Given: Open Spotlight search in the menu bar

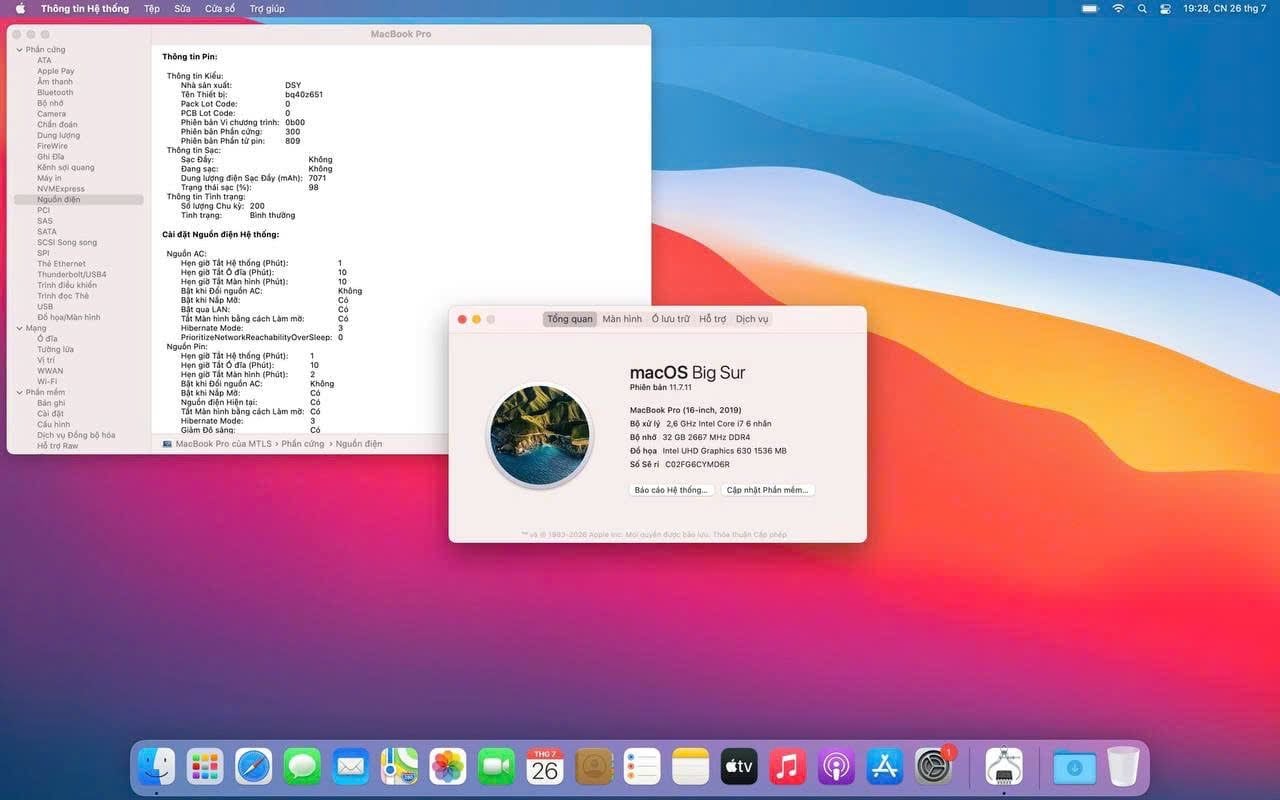Looking at the screenshot, I should point(1142,8).
